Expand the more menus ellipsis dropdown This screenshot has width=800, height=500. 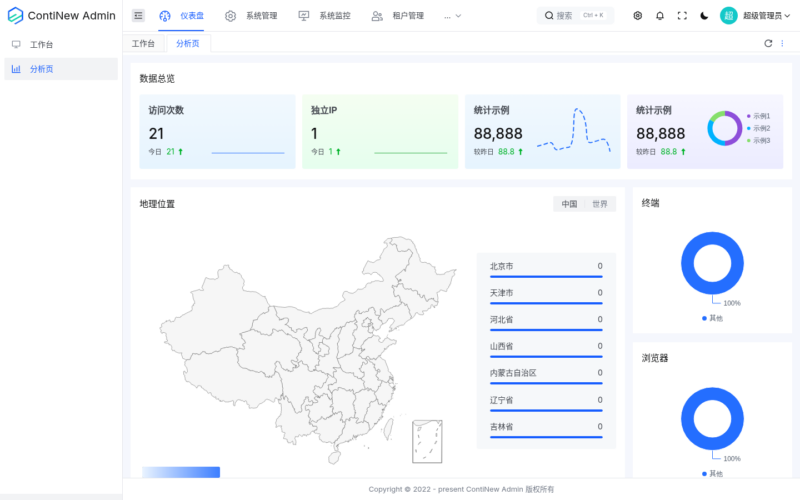tap(453, 16)
